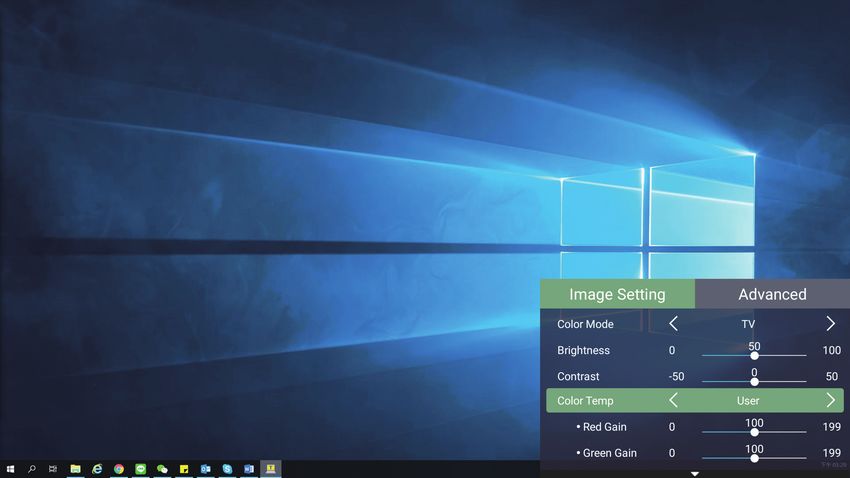Launch Google Chrome from taskbar

coord(119,469)
